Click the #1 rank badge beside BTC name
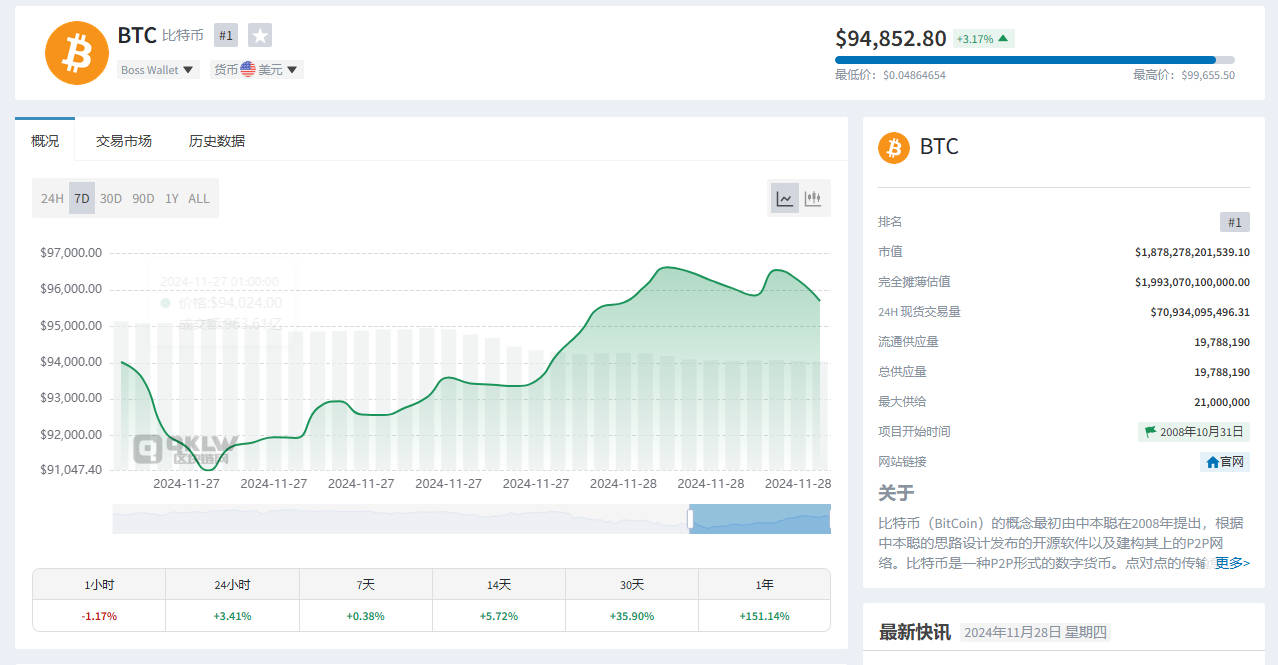This screenshot has width=1278, height=665. 226,35
